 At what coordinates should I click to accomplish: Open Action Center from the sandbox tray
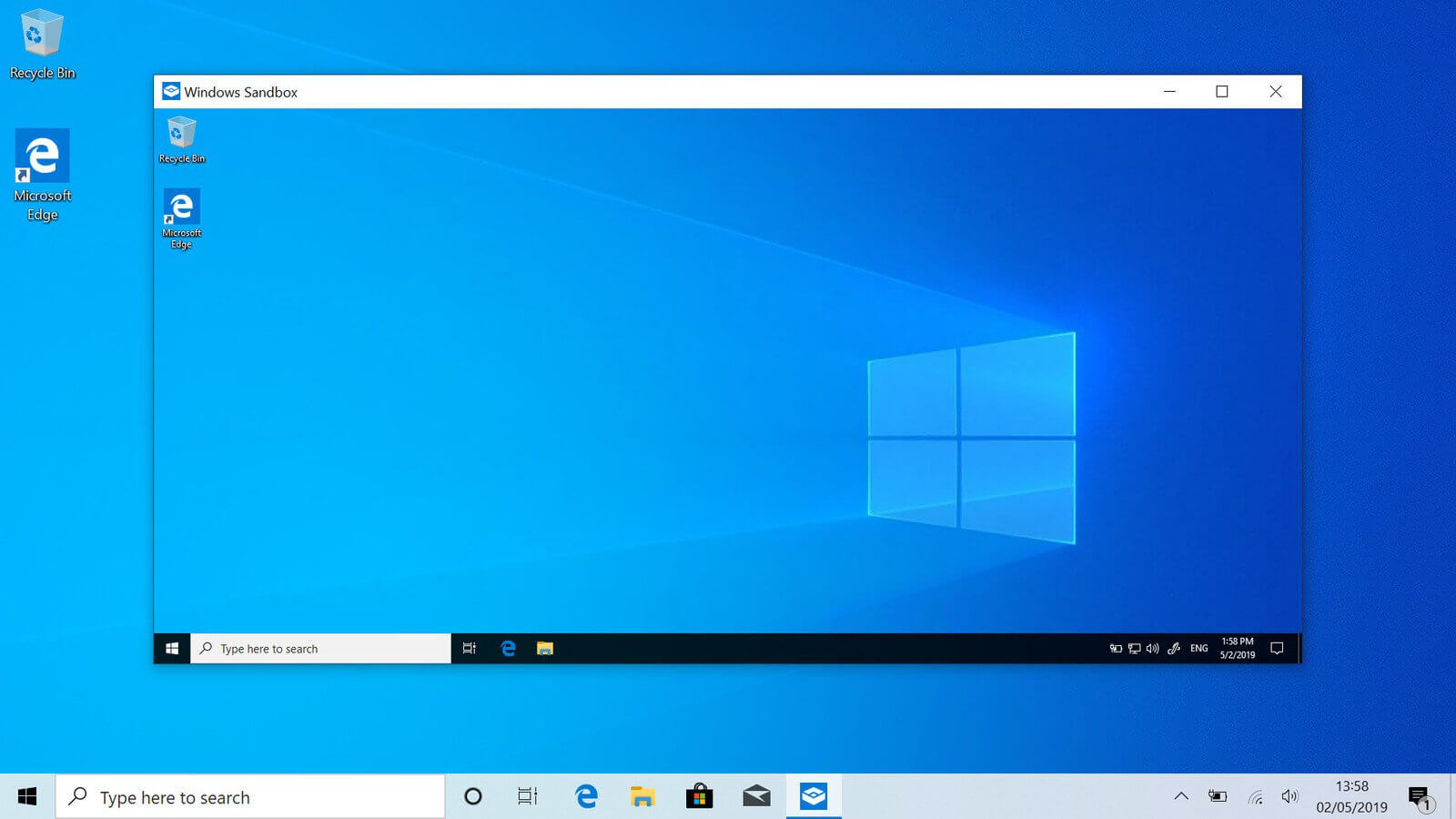1277,648
